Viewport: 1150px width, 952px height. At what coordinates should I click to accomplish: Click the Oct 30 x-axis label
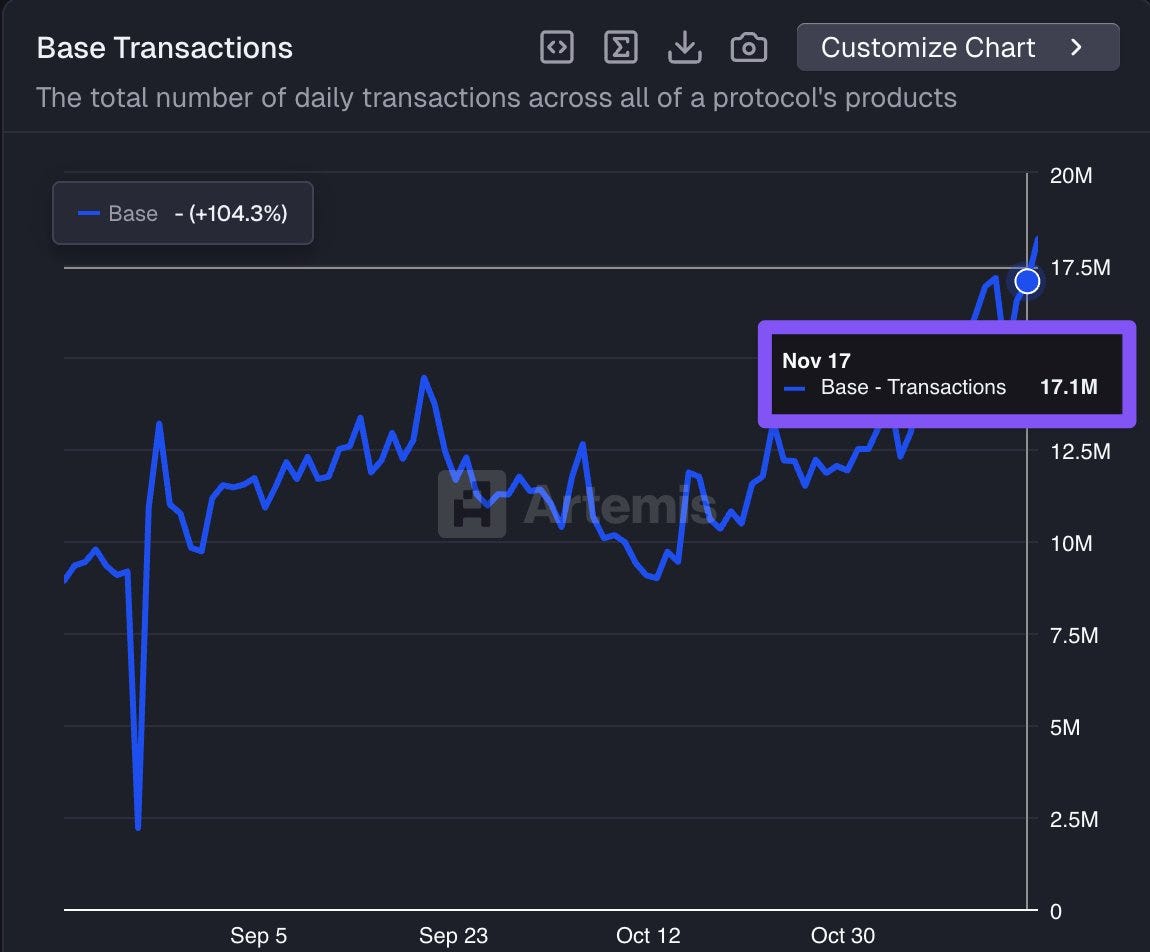click(x=843, y=936)
